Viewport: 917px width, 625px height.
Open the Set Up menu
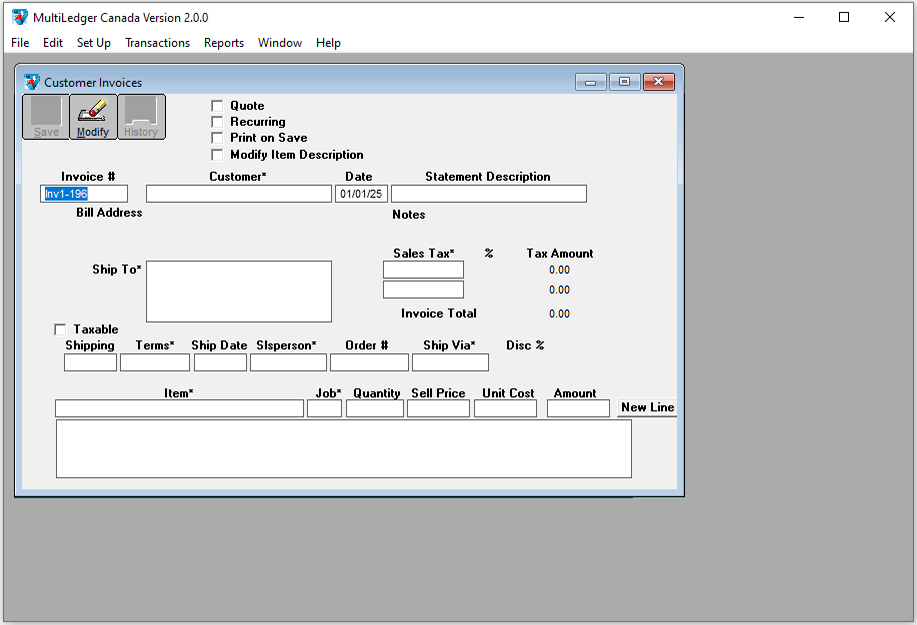click(x=93, y=43)
